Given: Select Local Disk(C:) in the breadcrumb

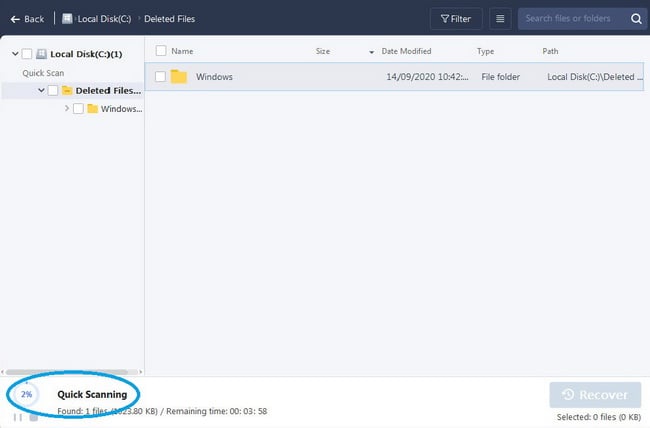Looking at the screenshot, I should (x=104, y=19).
